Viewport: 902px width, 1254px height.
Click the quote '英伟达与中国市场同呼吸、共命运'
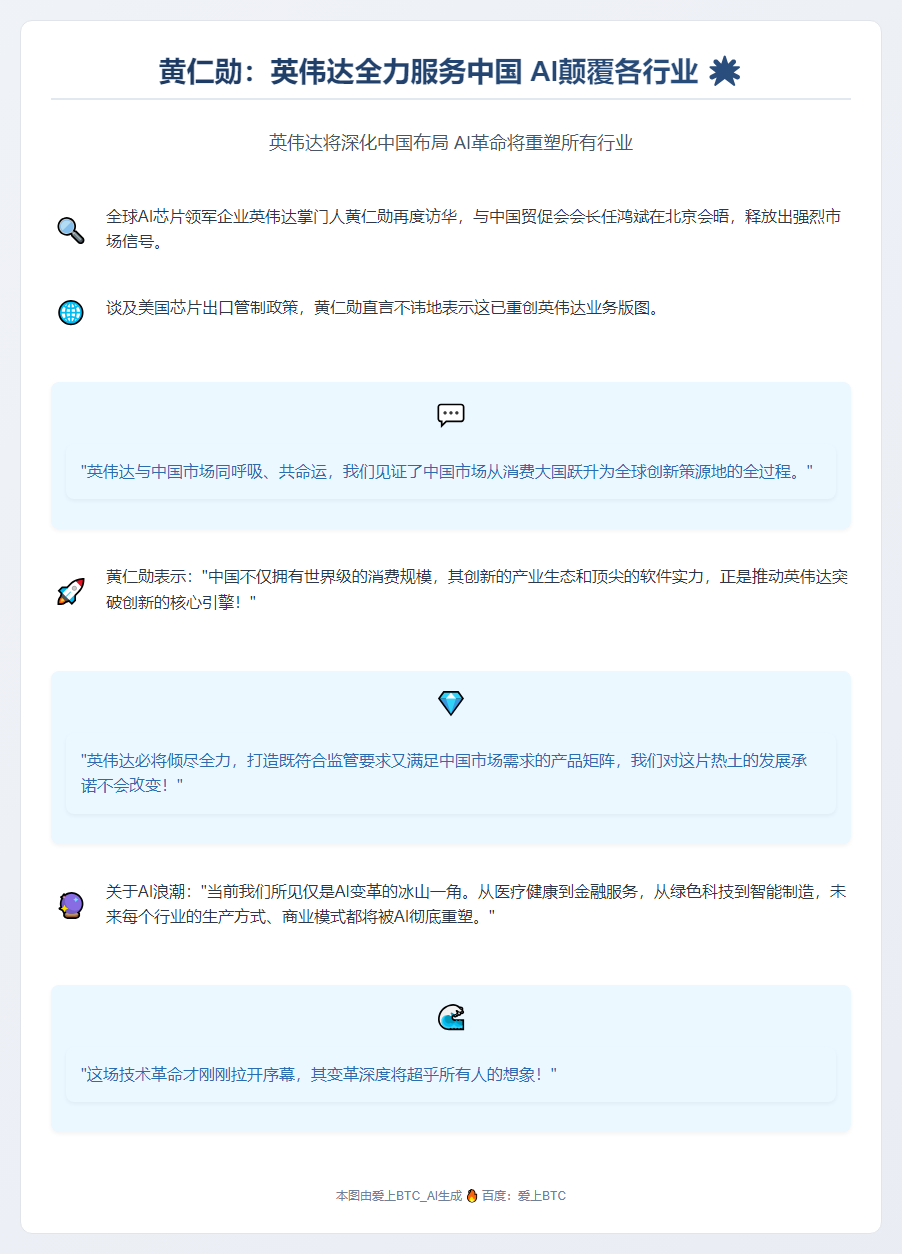(446, 471)
